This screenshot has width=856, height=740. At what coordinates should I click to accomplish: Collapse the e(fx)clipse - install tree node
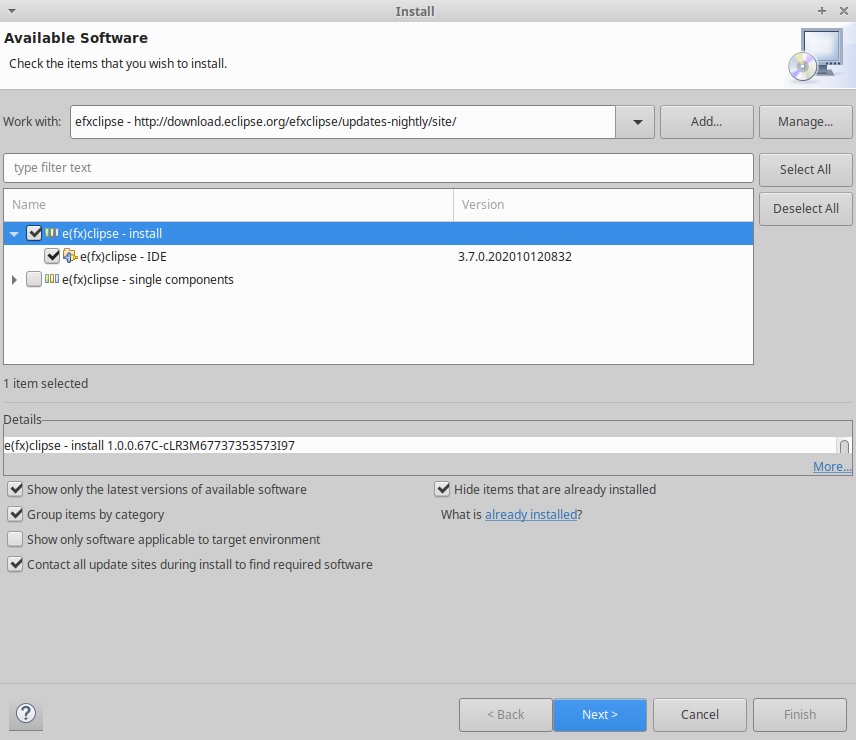[x=14, y=234]
